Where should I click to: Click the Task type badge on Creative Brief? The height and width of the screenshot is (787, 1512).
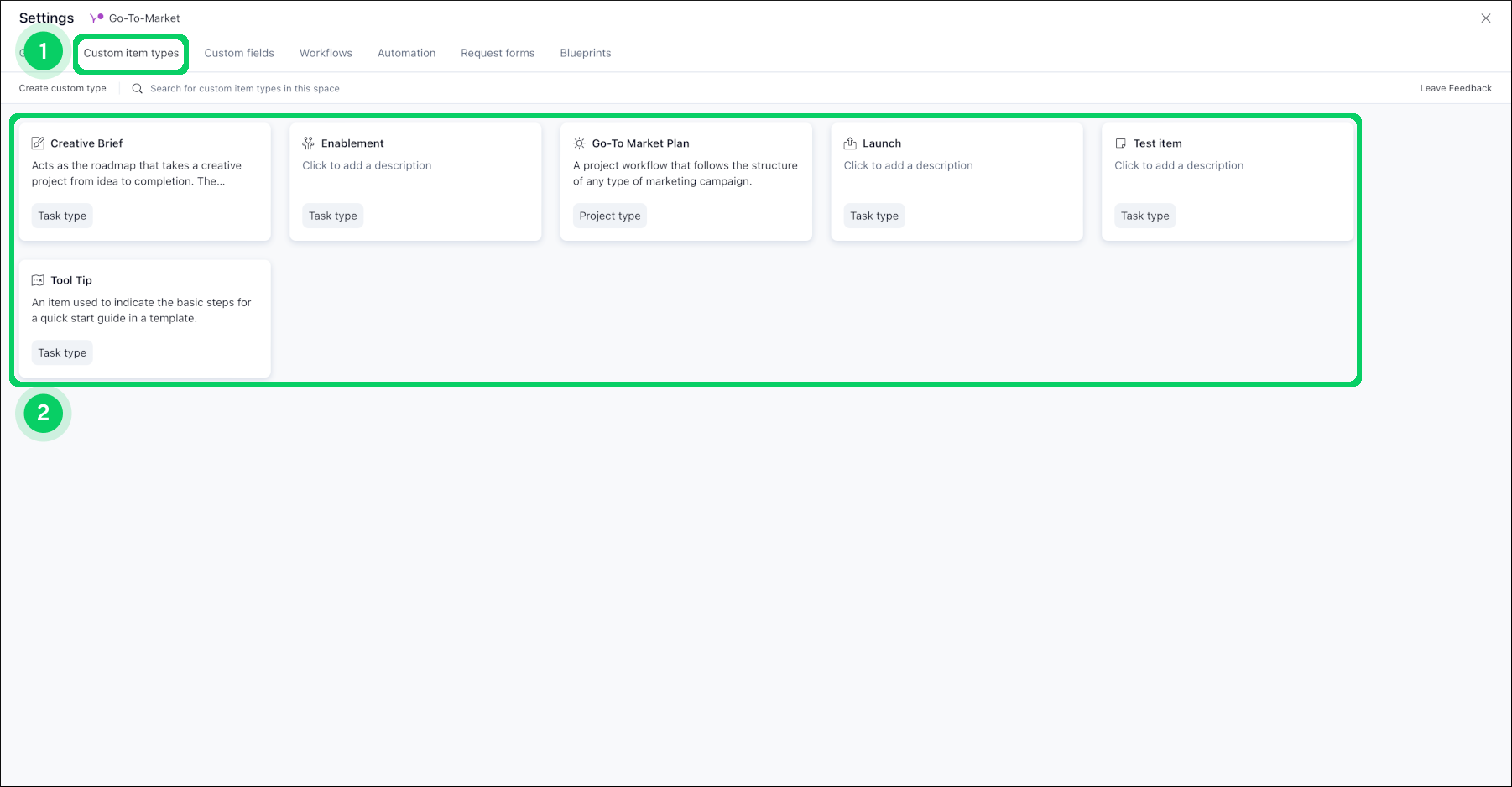(61, 216)
